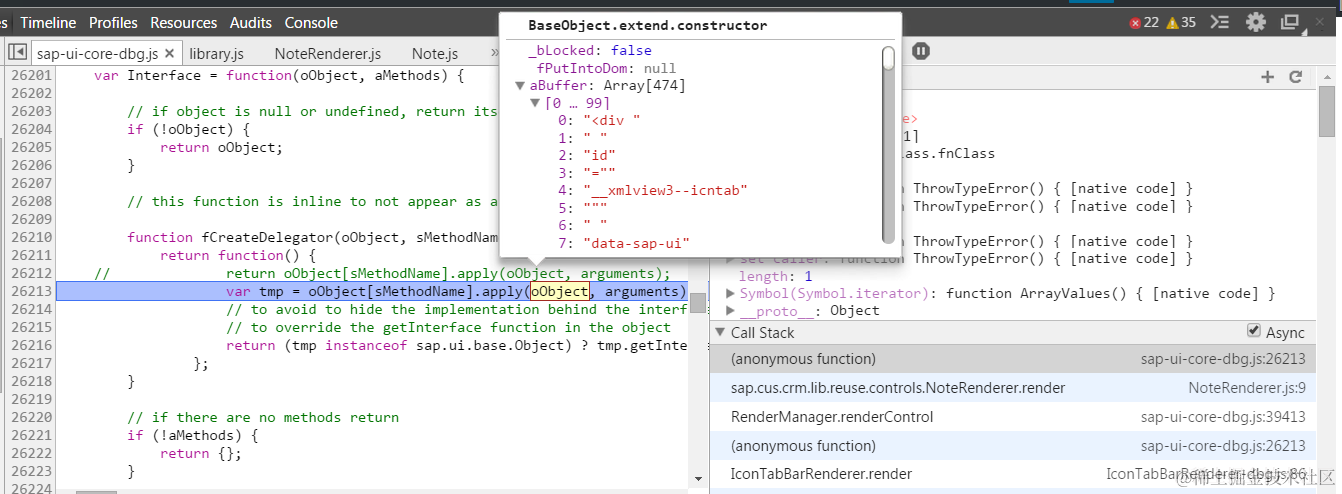Show the console drawer icon
The image size is (1342, 494).
1219,22
